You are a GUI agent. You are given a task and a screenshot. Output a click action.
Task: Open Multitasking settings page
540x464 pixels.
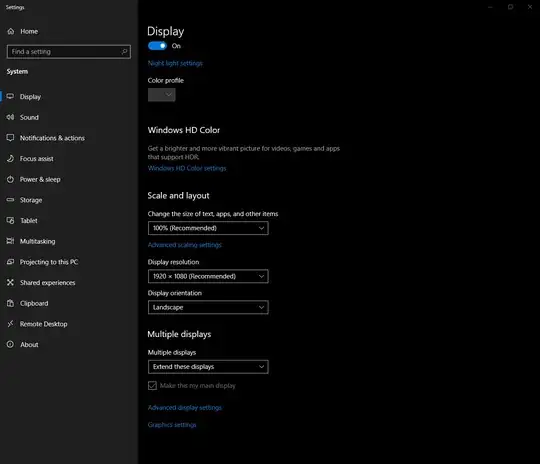38,241
